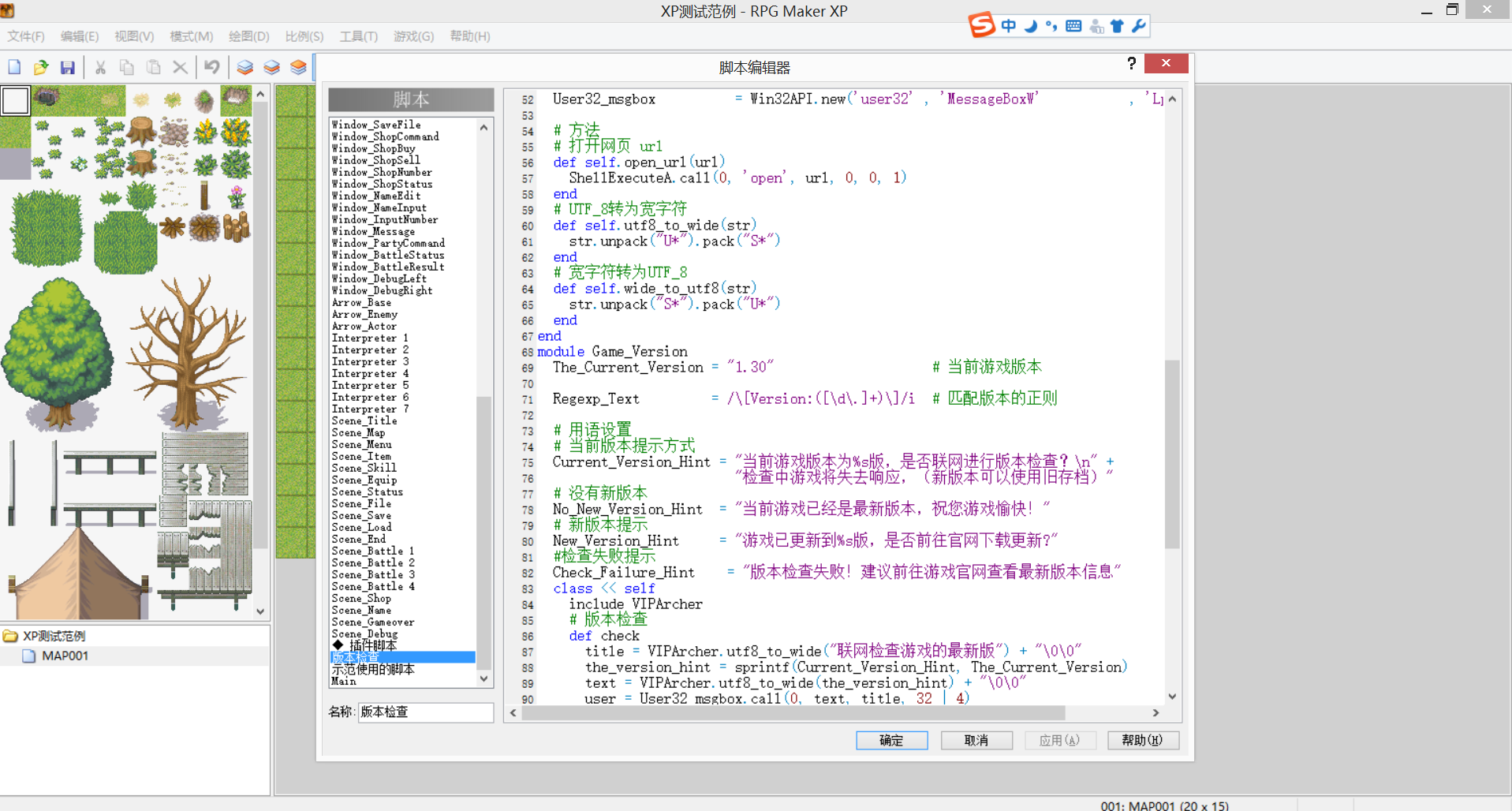This screenshot has height=811, width=1512.
Task: Open the 工具(T) menu
Action: (x=359, y=36)
